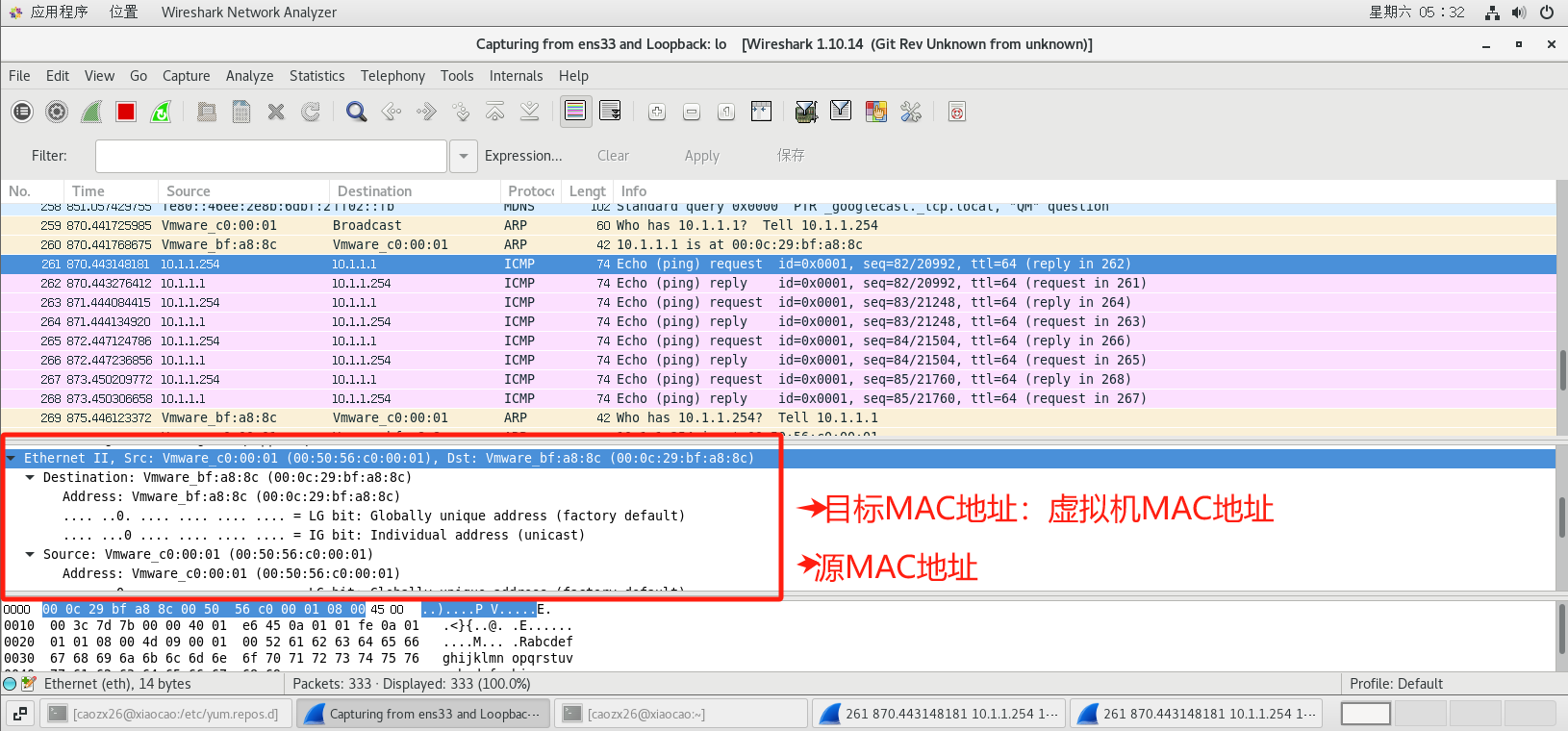This screenshot has height=731, width=1568.
Task: Zoom in the packet text
Action: click(x=657, y=112)
